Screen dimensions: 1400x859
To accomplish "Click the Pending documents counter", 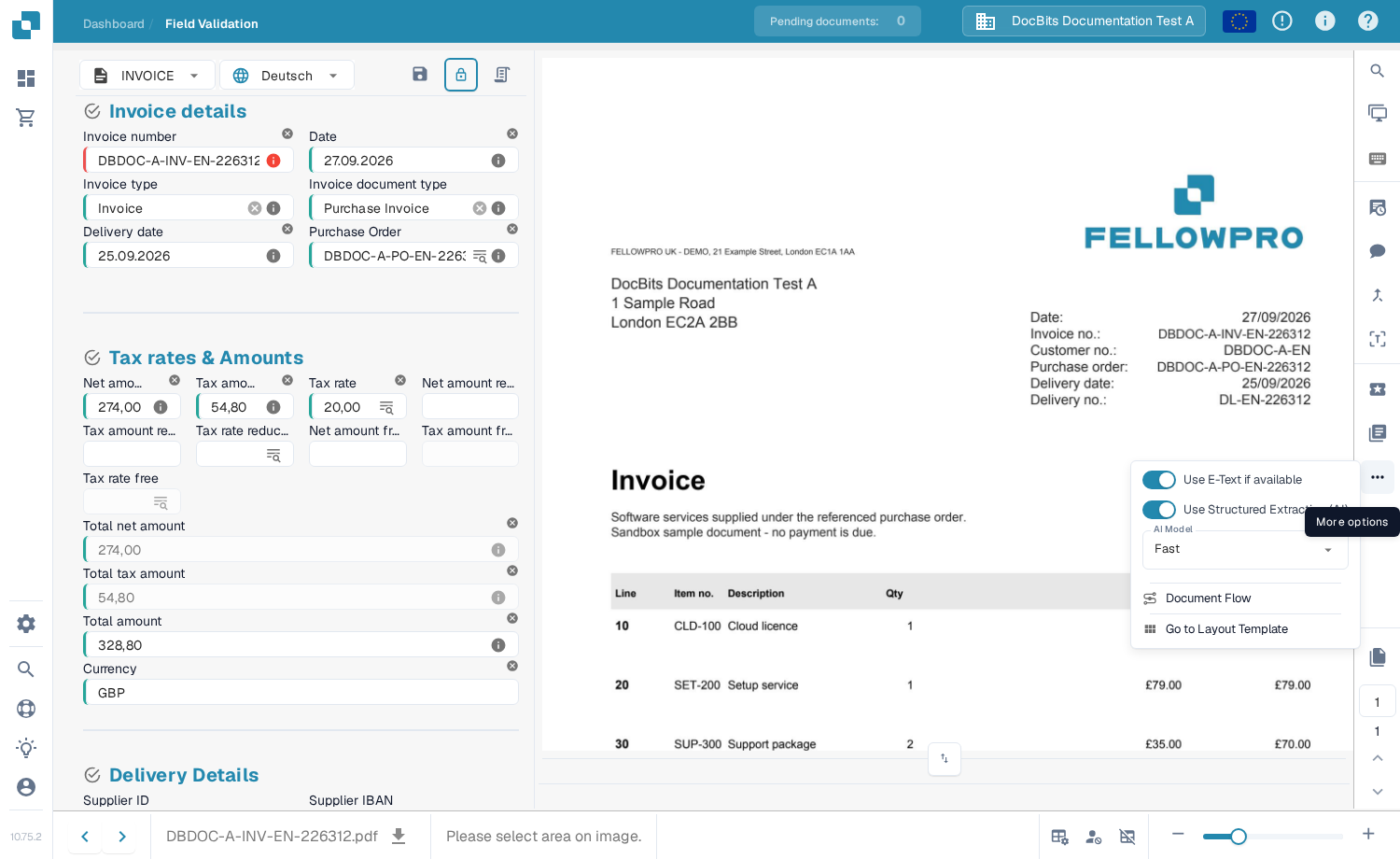I will tap(837, 21).
